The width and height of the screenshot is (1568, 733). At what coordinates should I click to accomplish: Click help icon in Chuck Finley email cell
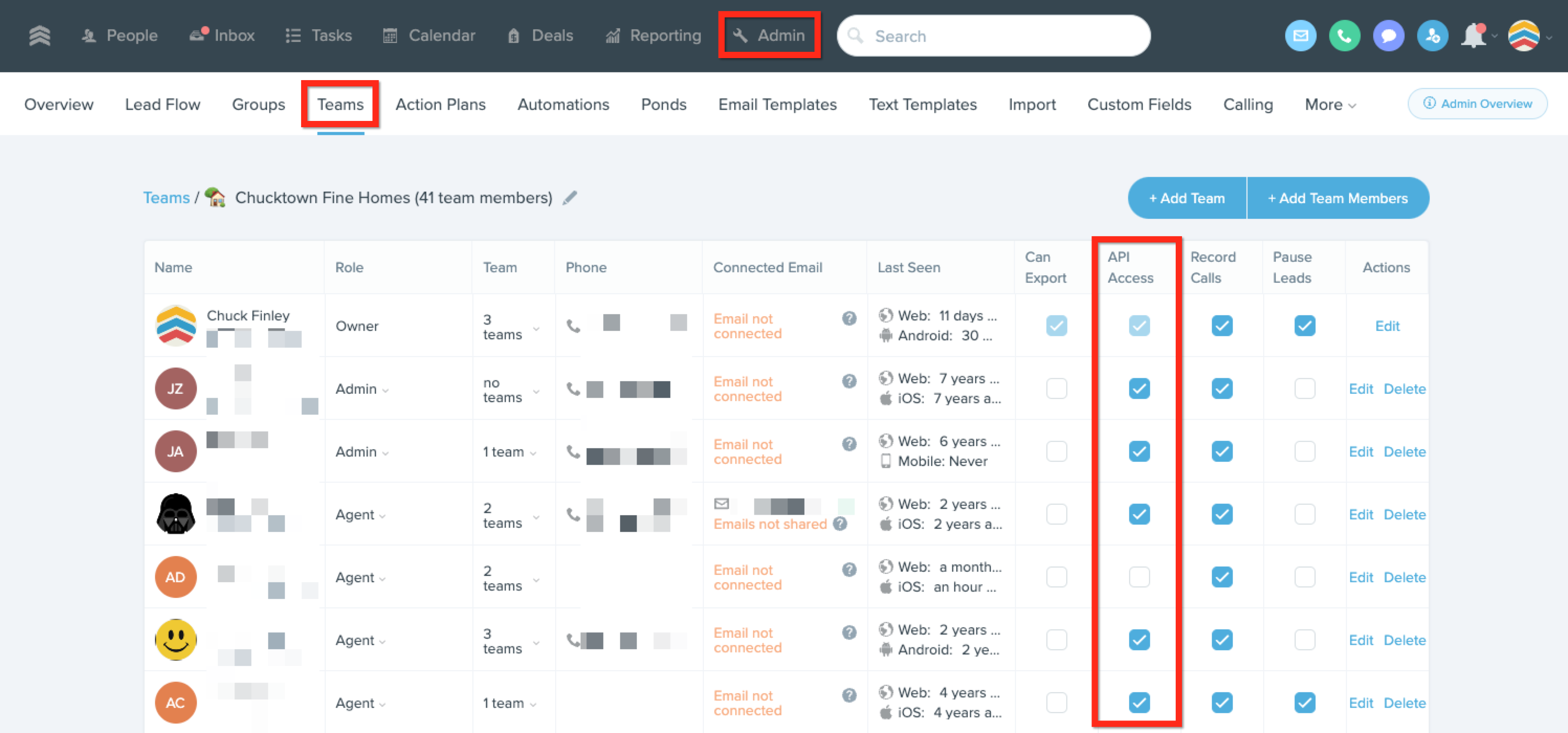tap(849, 318)
